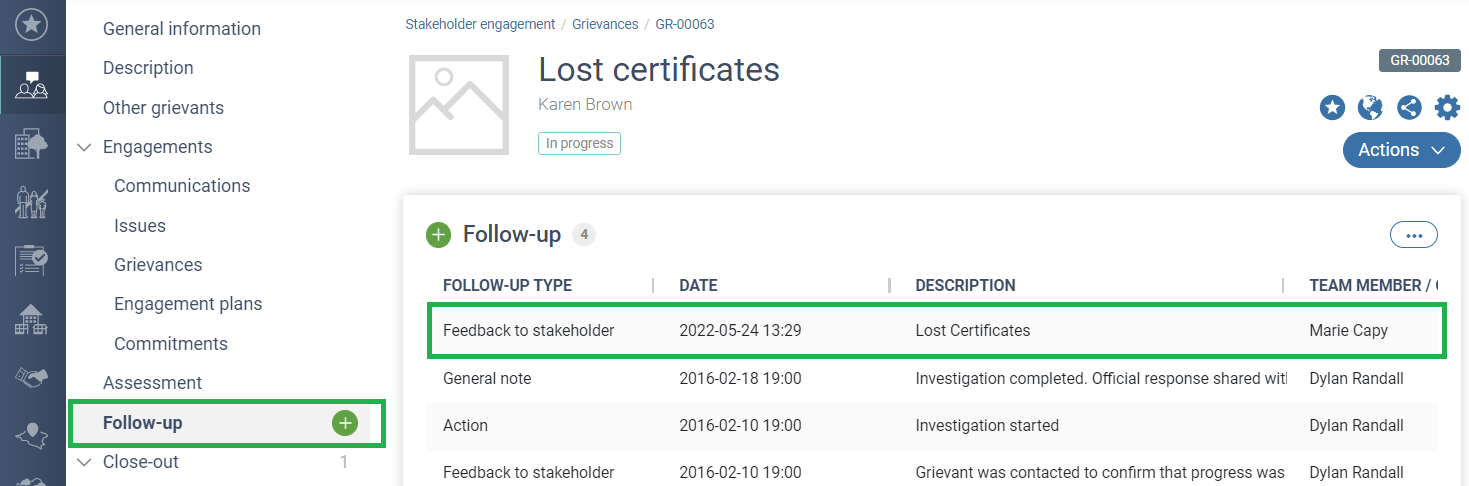
Task: Open the settings gear icon in the header
Action: click(x=1447, y=108)
